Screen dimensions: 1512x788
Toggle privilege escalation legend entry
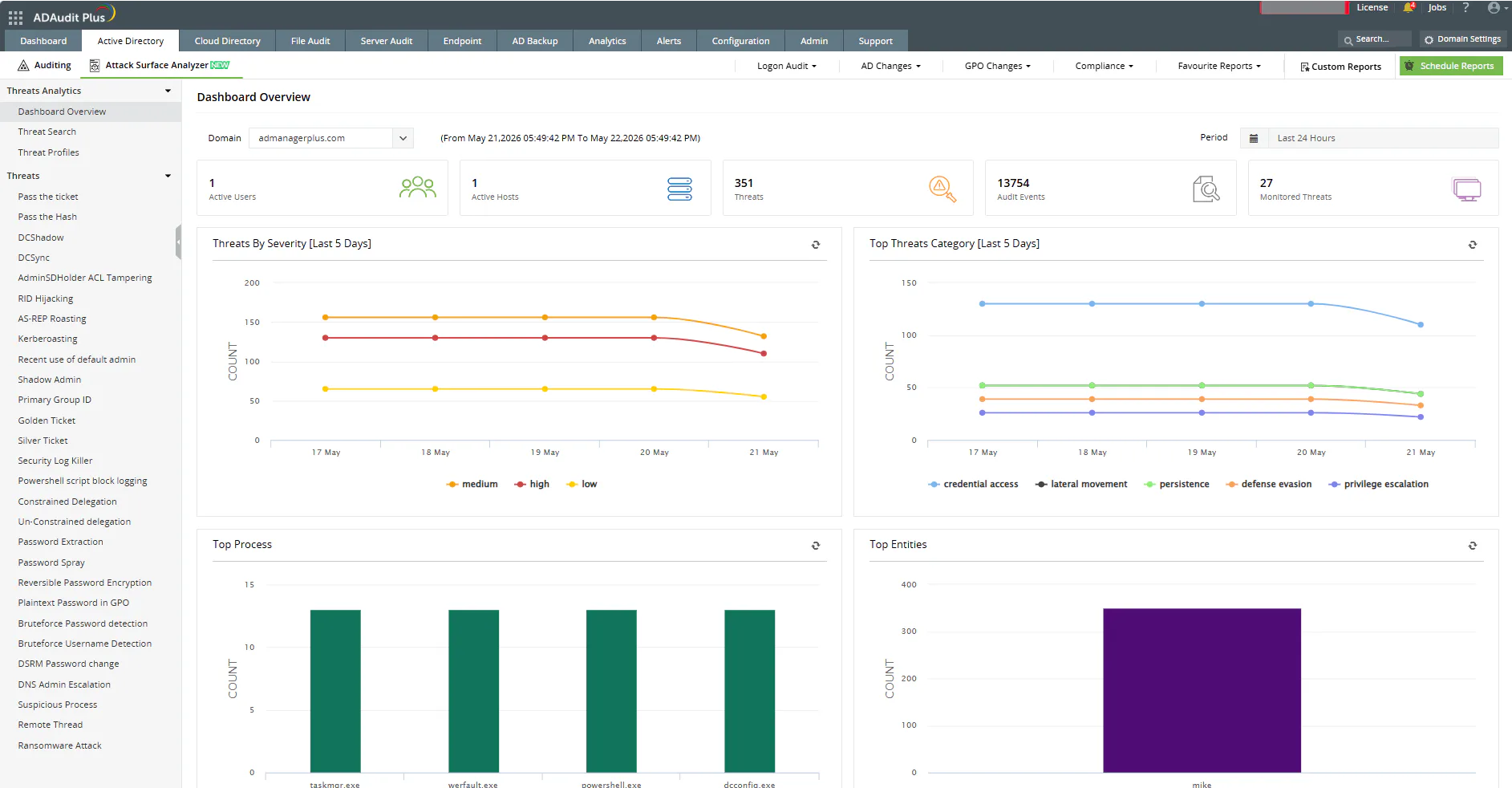pos(1379,484)
